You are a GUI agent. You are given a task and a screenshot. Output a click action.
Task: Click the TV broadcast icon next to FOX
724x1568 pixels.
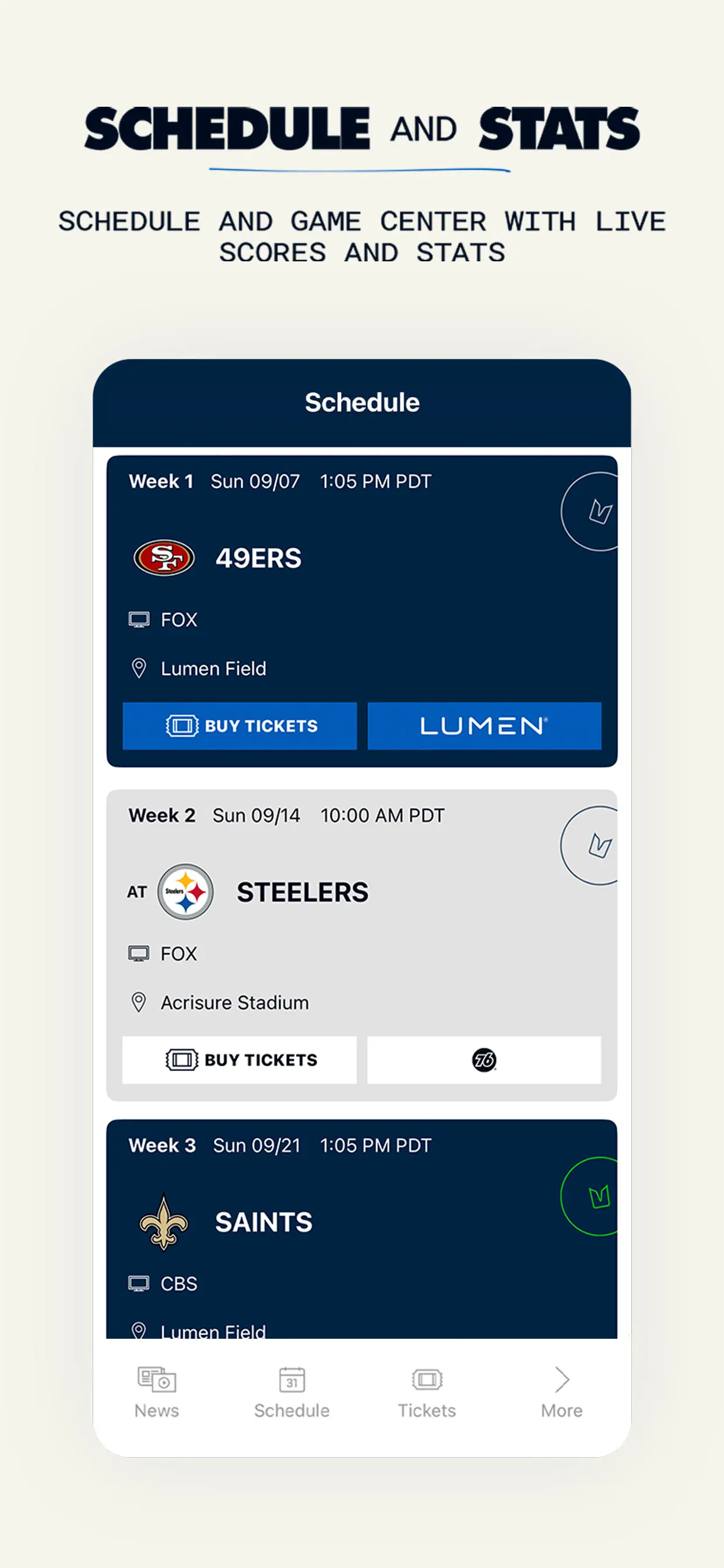pos(140,619)
